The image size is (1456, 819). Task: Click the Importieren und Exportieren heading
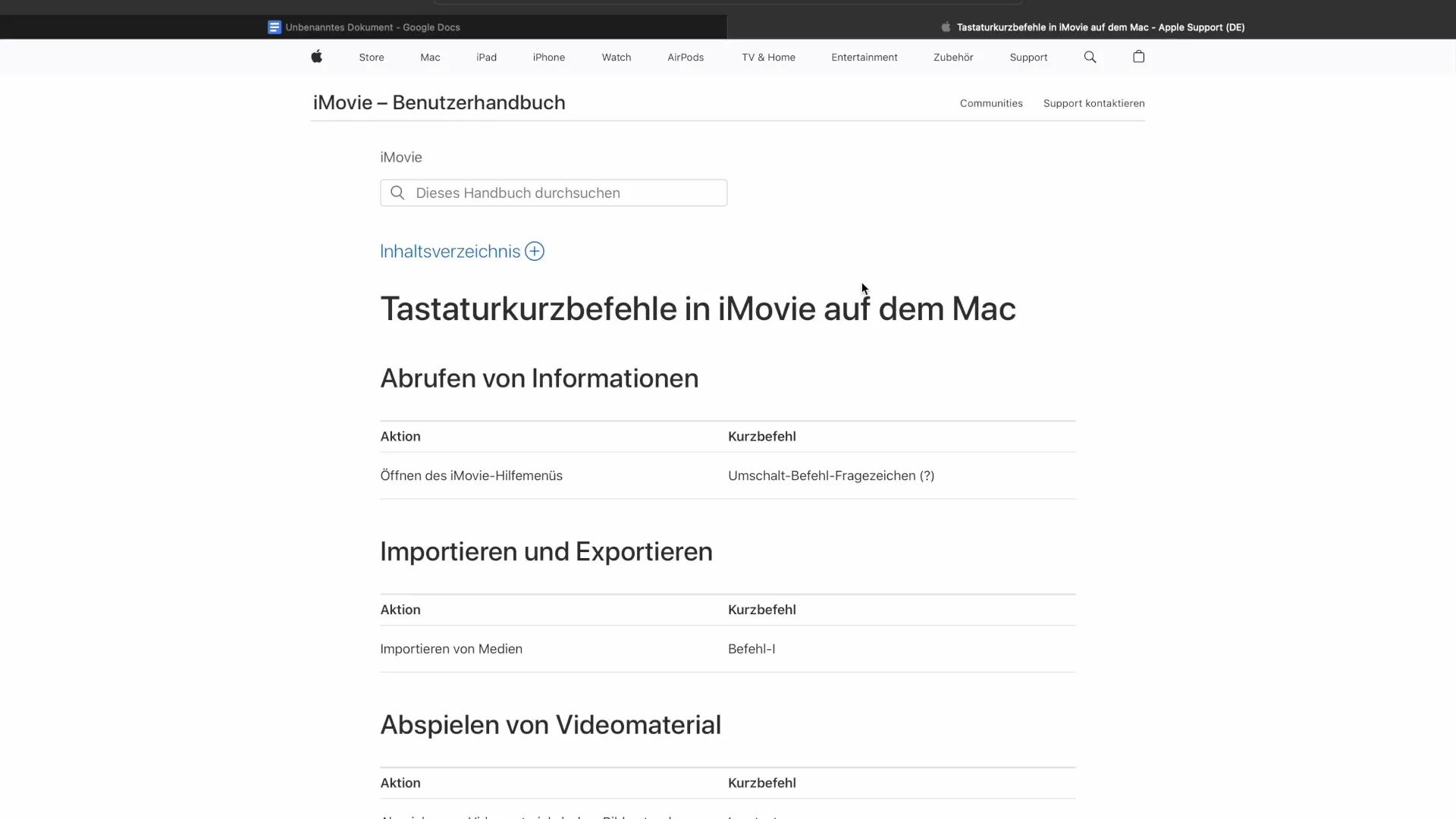pos(546,551)
